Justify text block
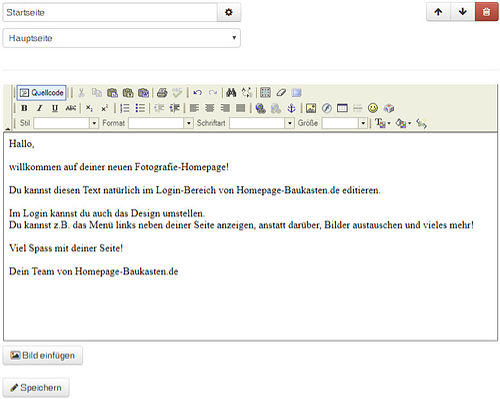The width and height of the screenshot is (500, 399). click(241, 108)
